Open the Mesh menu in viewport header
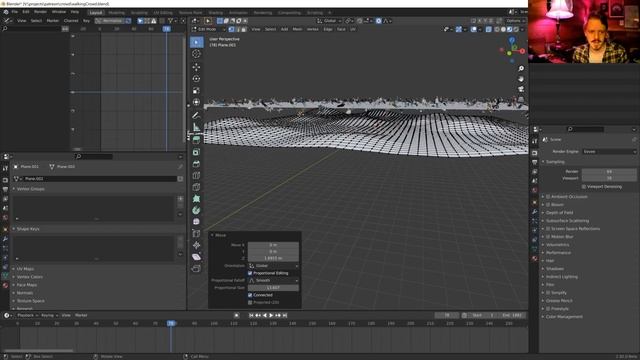 pyautogui.click(x=298, y=29)
